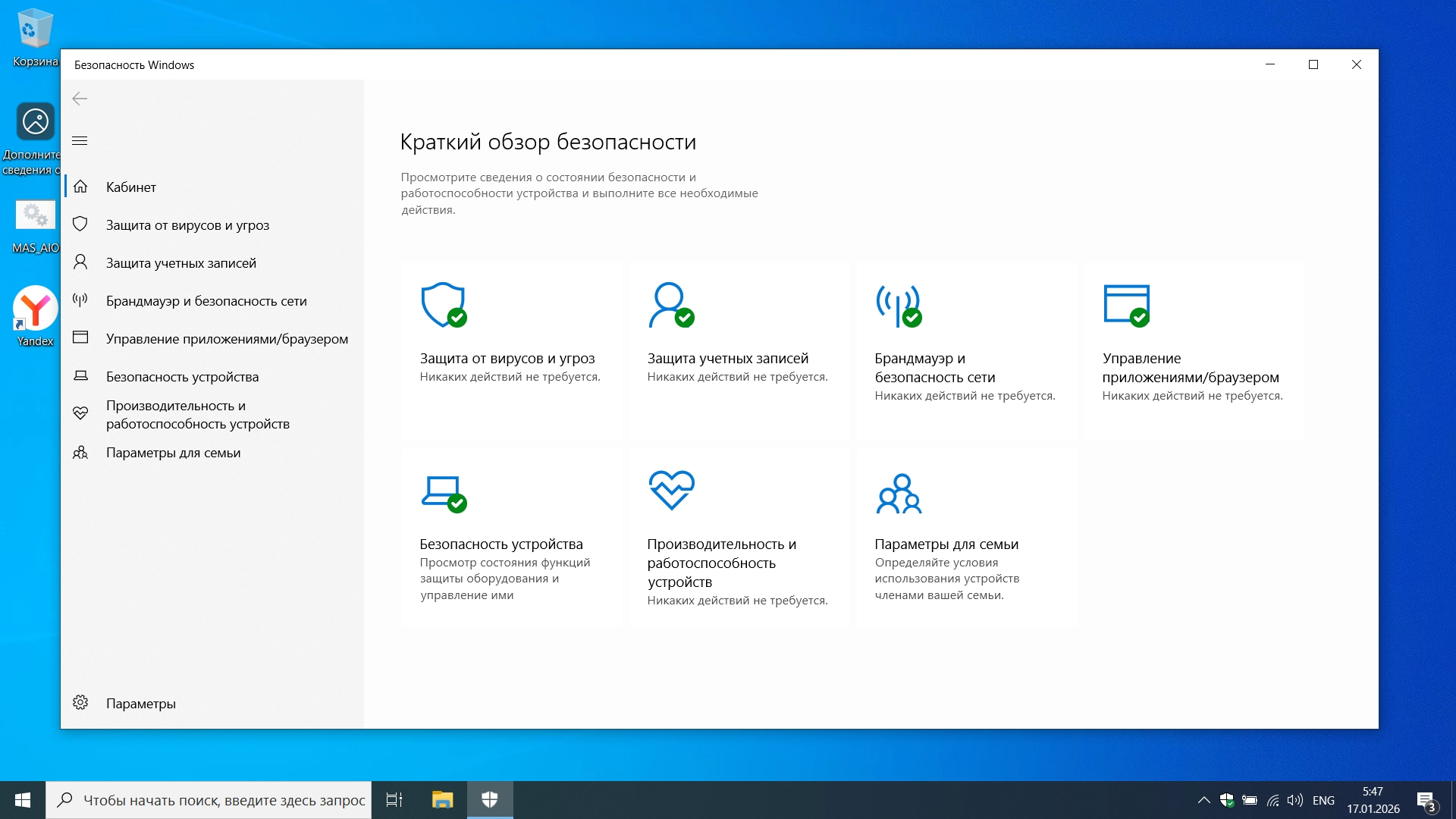Open the ENG language switcher in tray
Screen dimensions: 1456x819
1323,800
